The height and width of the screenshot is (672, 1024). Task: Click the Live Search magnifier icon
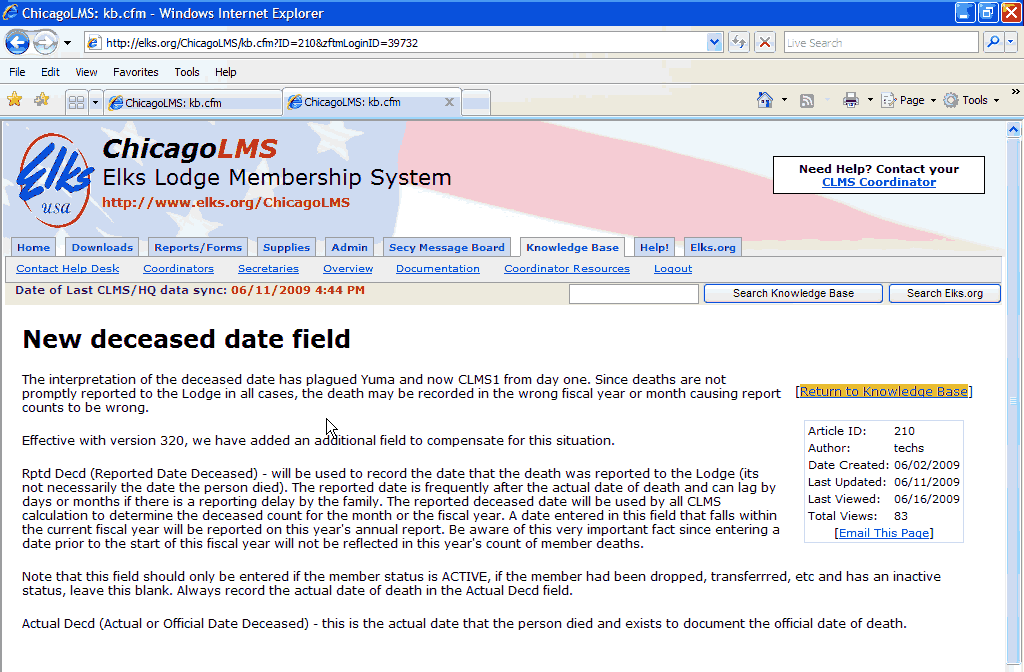[993, 42]
